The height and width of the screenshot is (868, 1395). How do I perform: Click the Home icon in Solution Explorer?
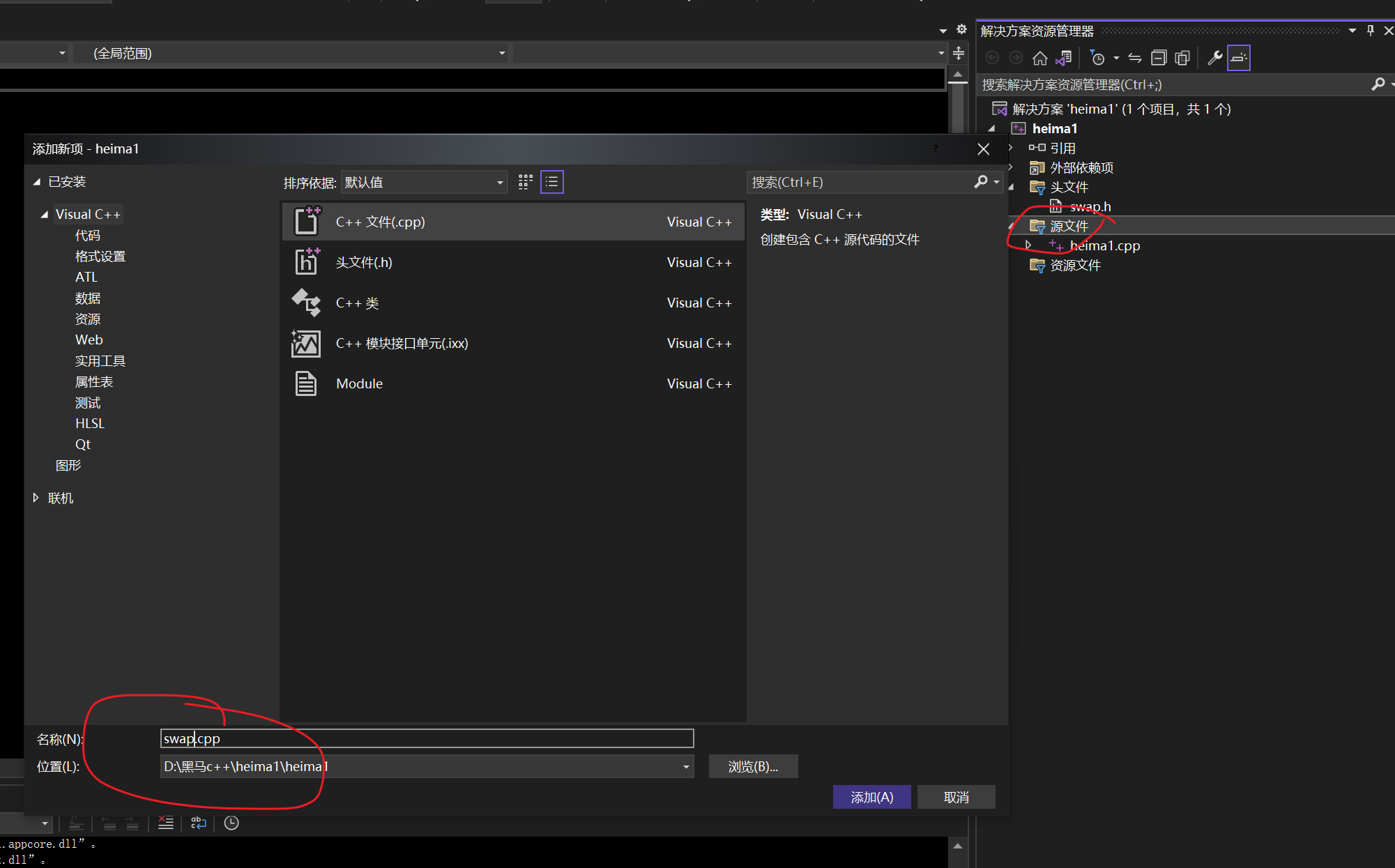tap(1039, 58)
